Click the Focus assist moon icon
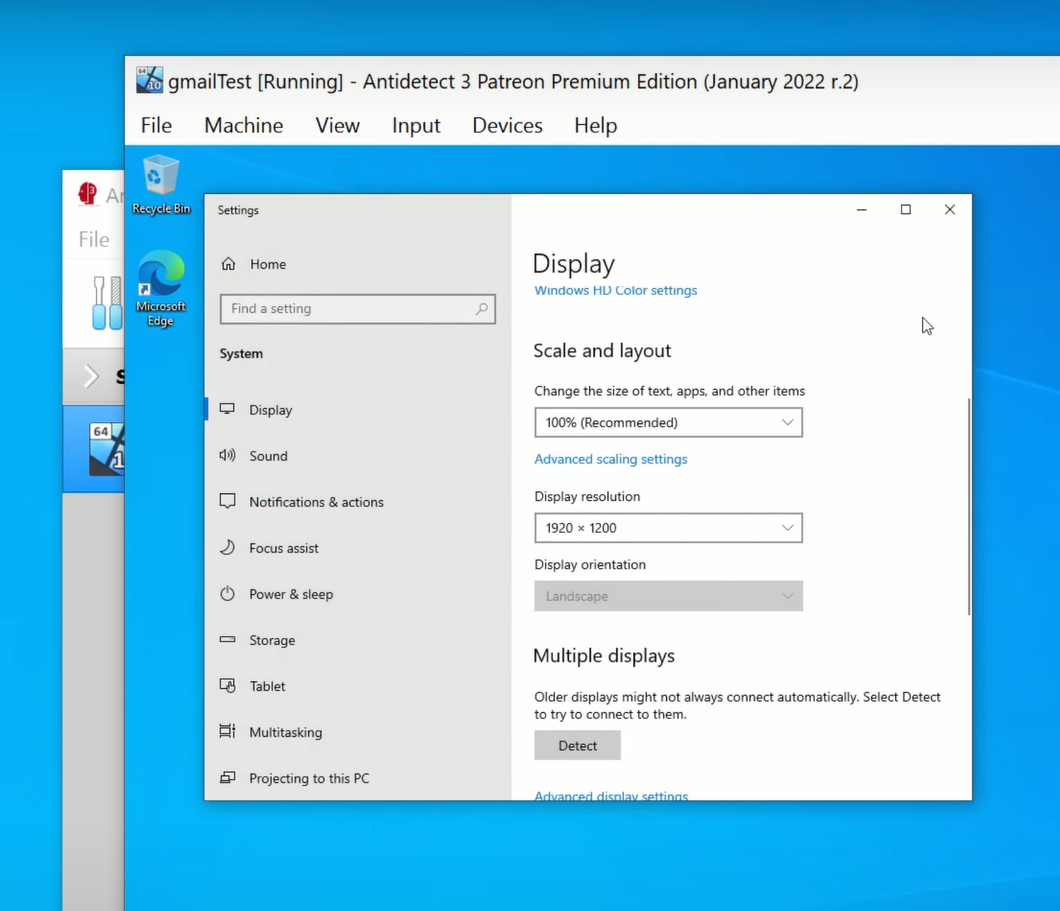The width and height of the screenshot is (1060, 911). [x=227, y=547]
